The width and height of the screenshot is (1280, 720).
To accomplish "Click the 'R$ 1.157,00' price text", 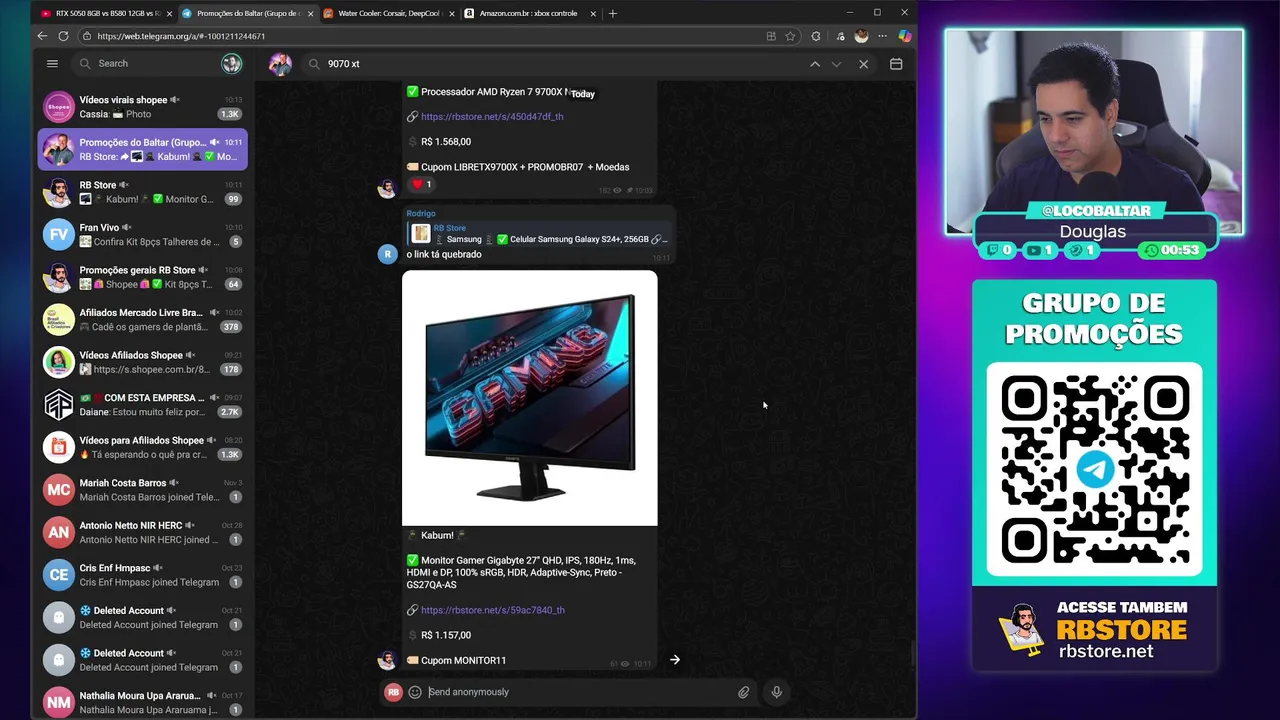I will pyautogui.click(x=446, y=635).
